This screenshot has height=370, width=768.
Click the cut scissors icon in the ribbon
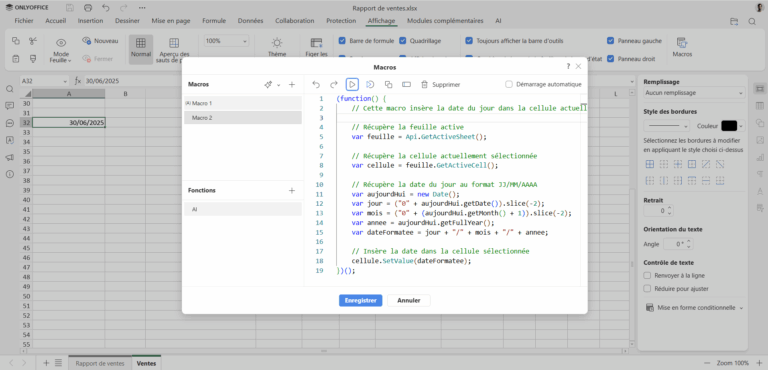(x=33, y=41)
